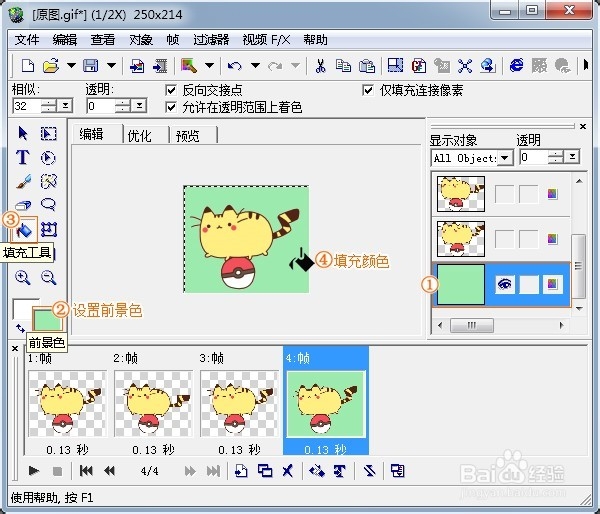Open the All Objects dropdown
Screen dimensions: 600x514
(x=505, y=158)
